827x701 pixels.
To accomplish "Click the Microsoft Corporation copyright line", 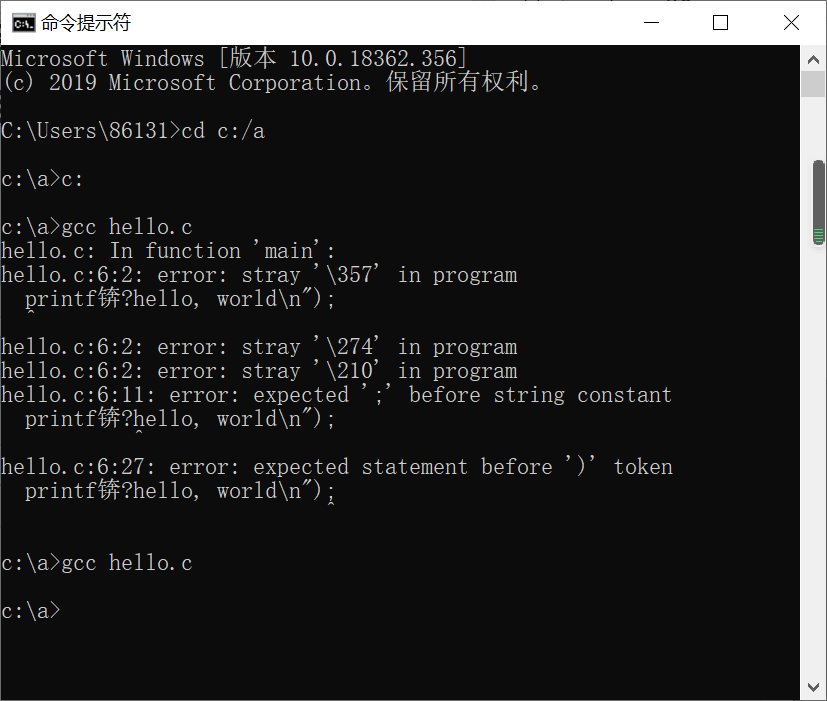I will [x=272, y=83].
